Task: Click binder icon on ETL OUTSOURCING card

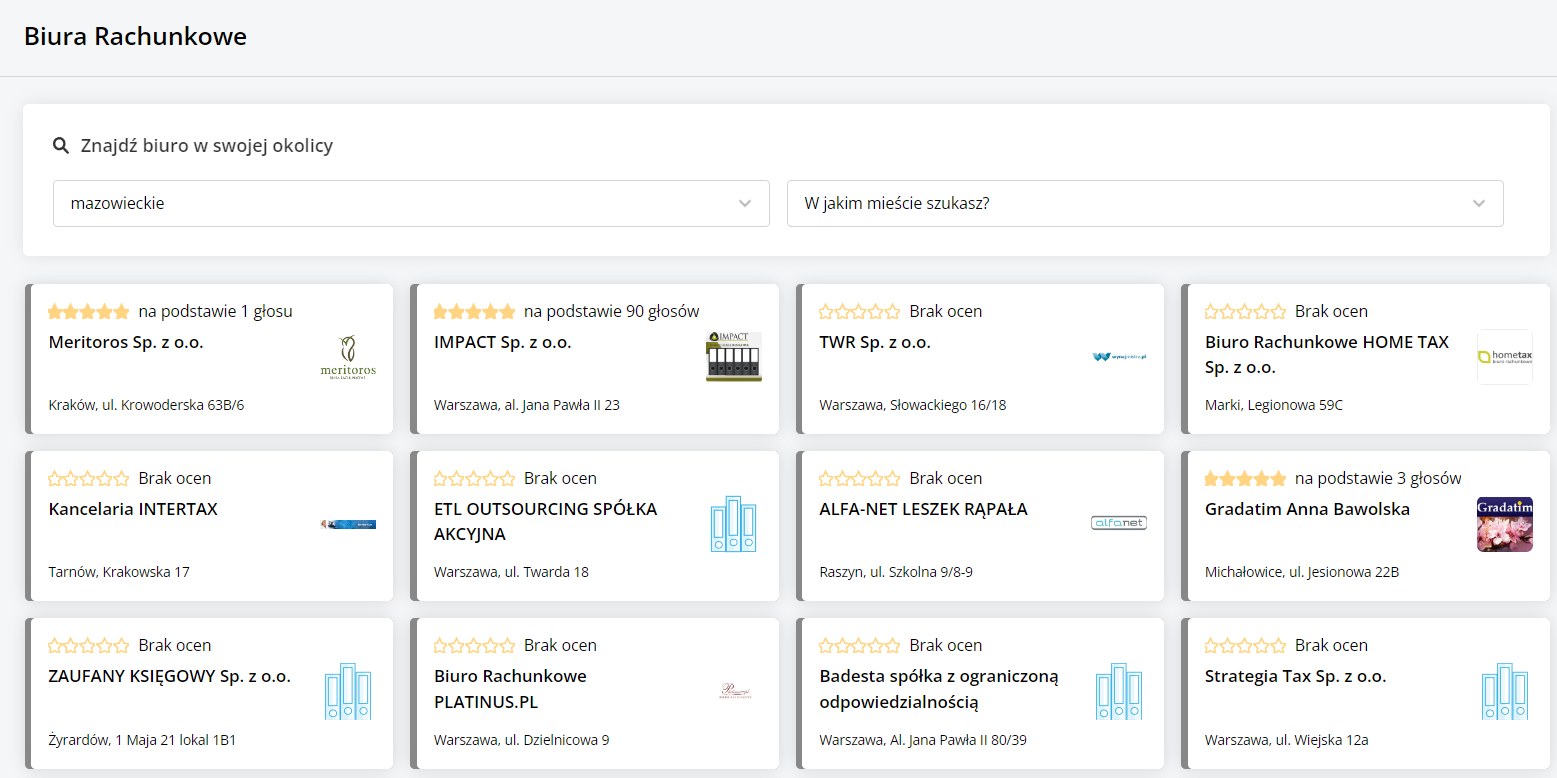Action: pos(733,524)
